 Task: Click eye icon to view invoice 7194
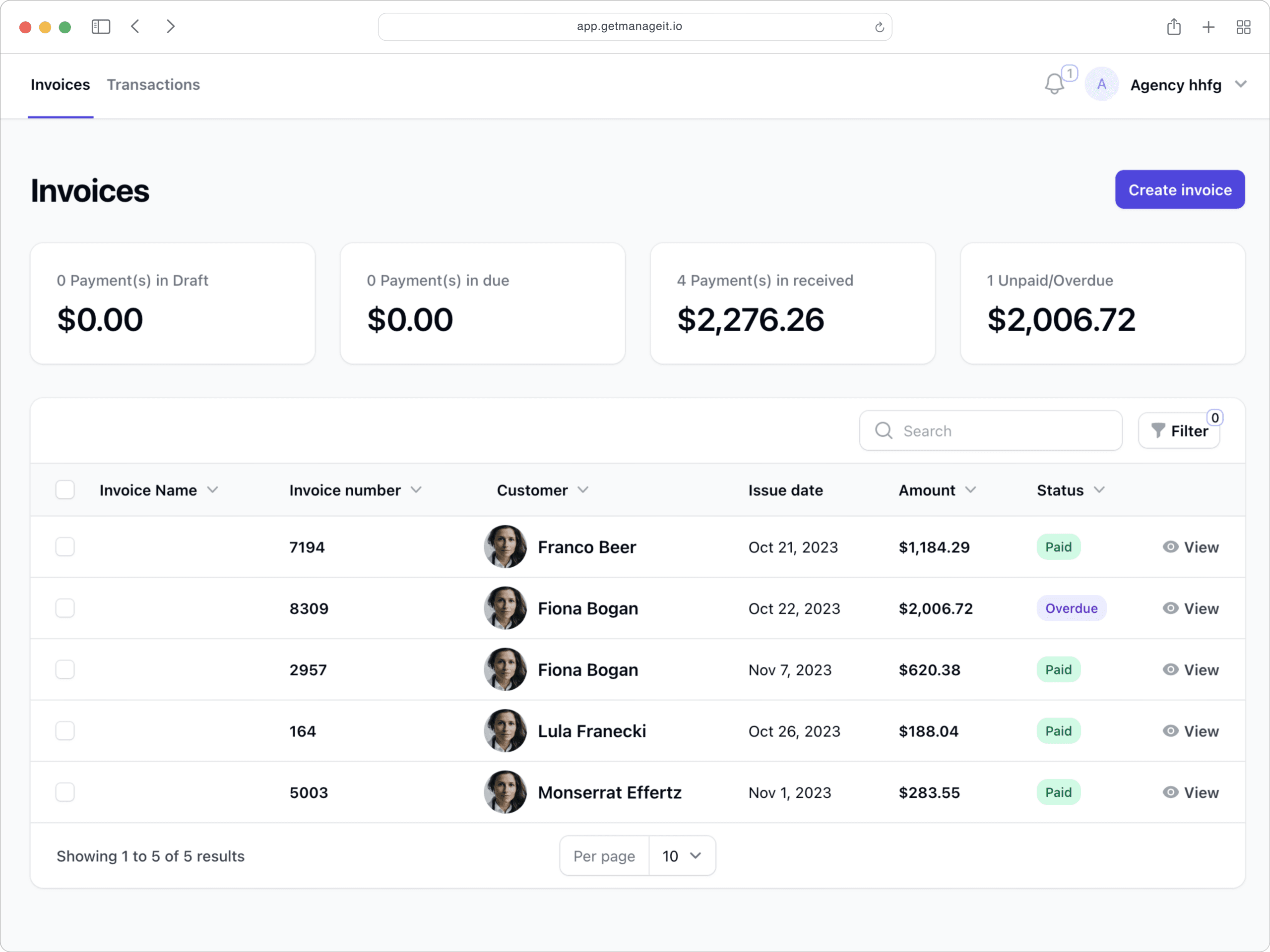[1171, 547]
